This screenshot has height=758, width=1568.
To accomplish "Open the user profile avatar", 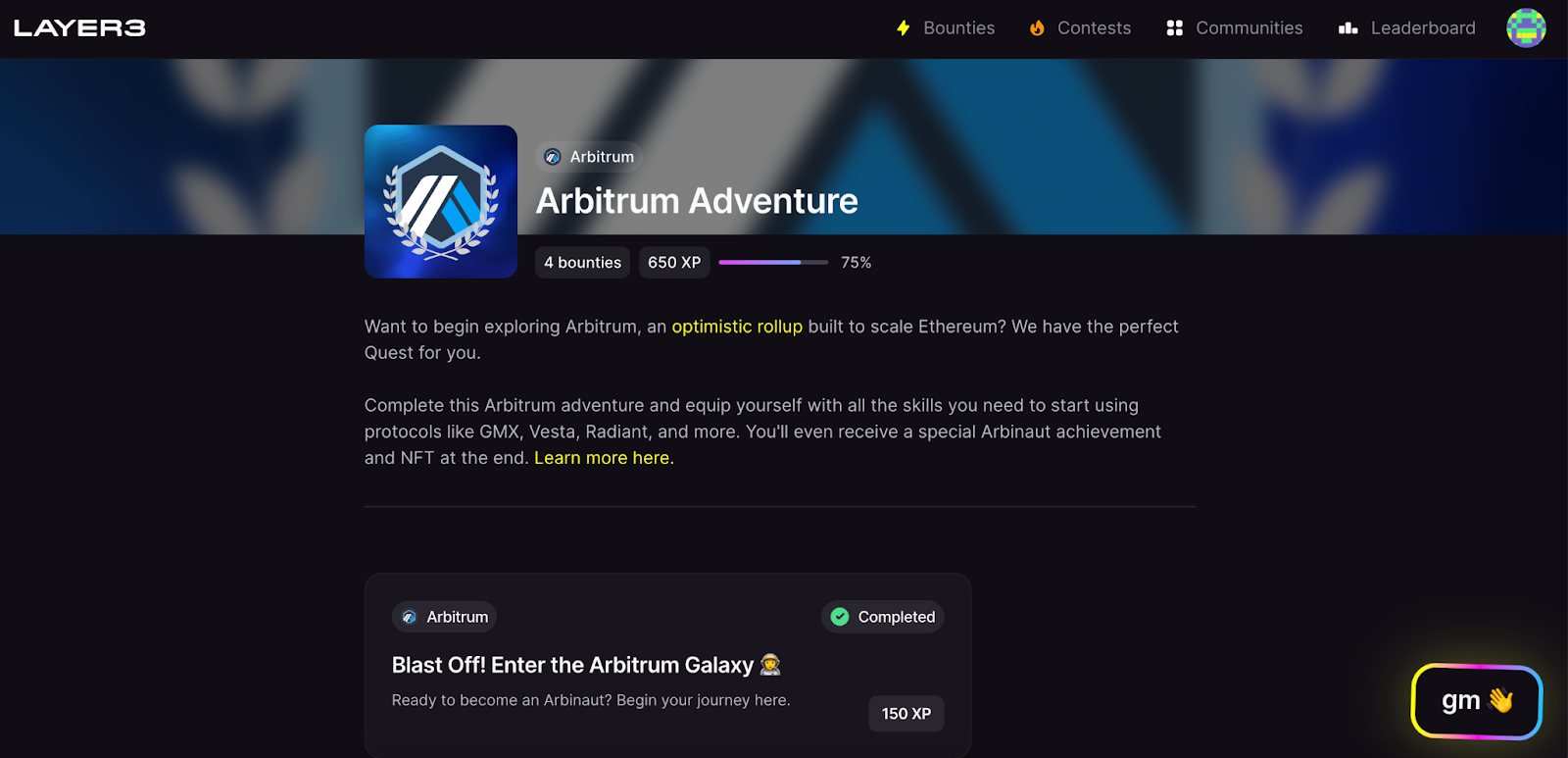I will (x=1526, y=27).
